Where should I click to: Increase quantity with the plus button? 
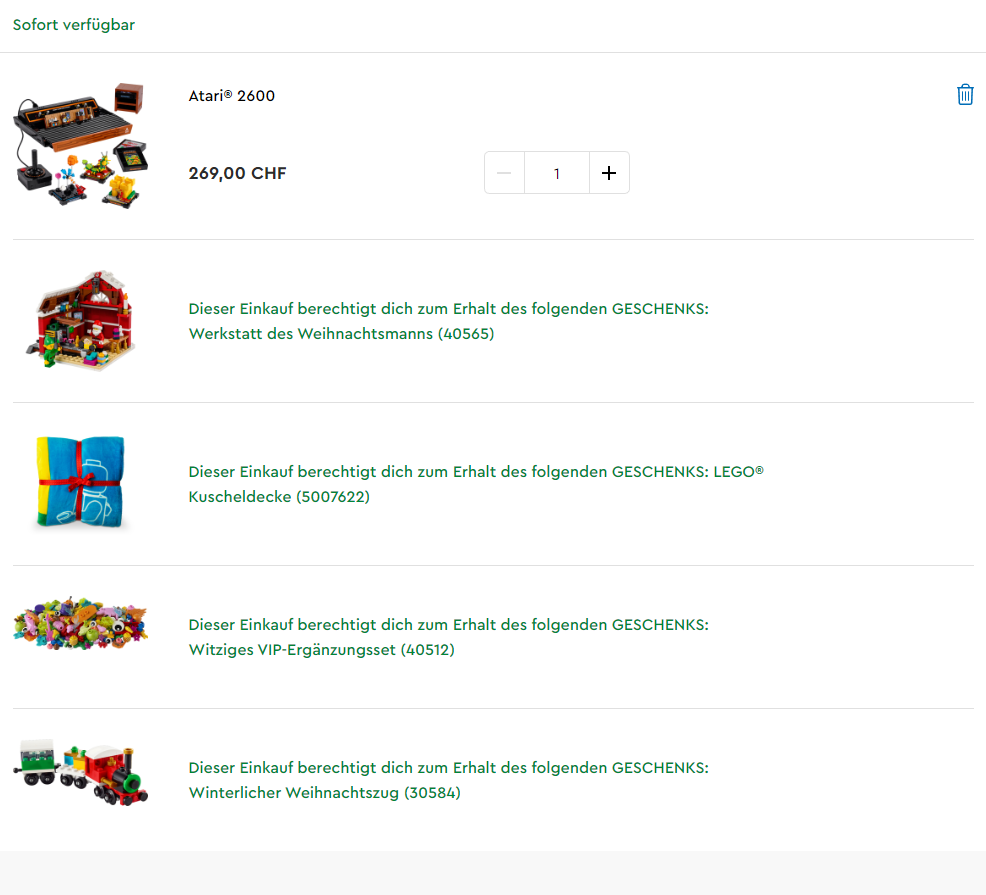609,173
